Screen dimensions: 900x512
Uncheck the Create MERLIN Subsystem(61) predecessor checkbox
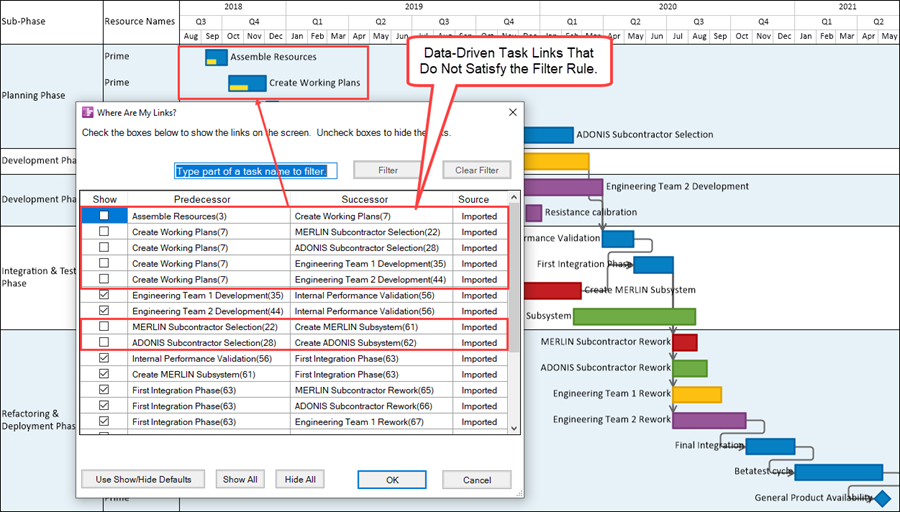coord(104,374)
